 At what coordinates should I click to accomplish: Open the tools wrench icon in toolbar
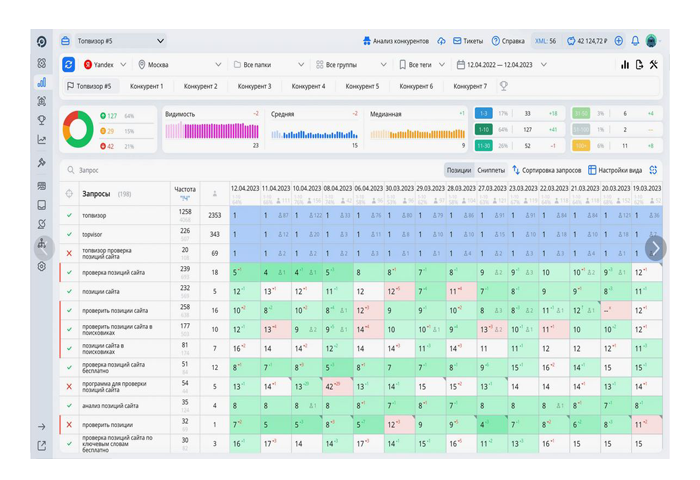[x=653, y=65]
